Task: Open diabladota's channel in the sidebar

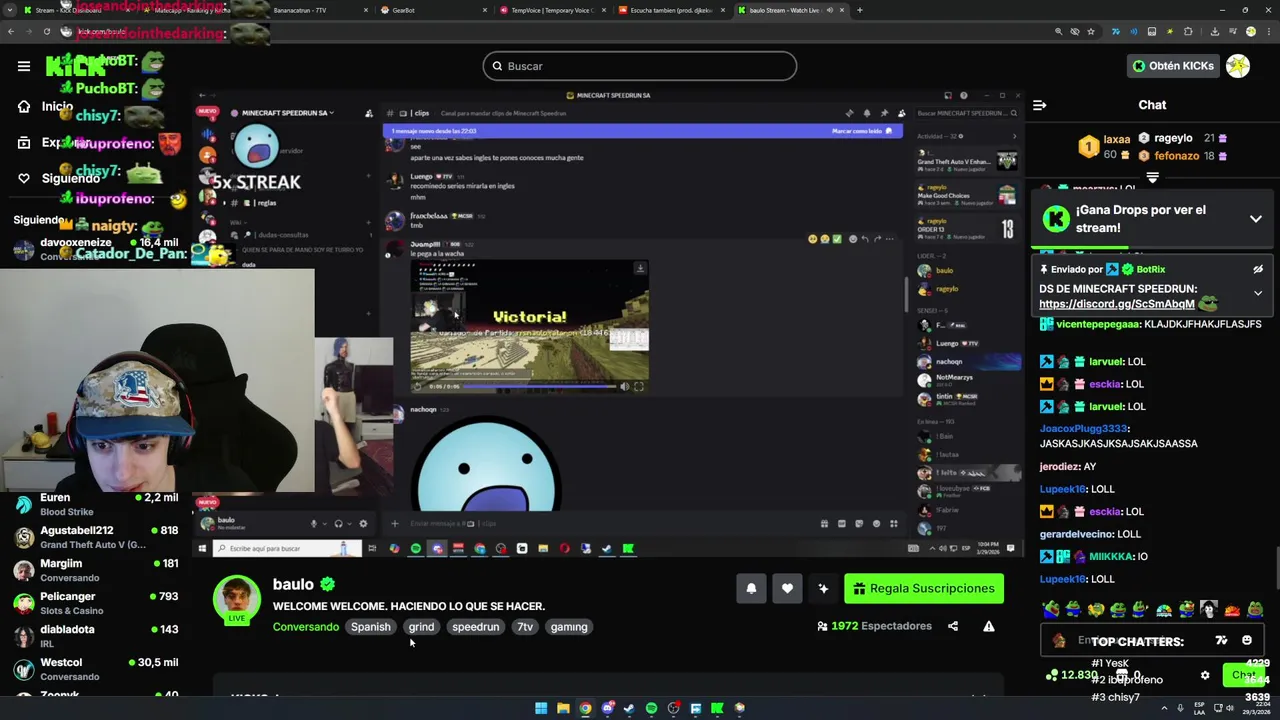Action: (96, 636)
